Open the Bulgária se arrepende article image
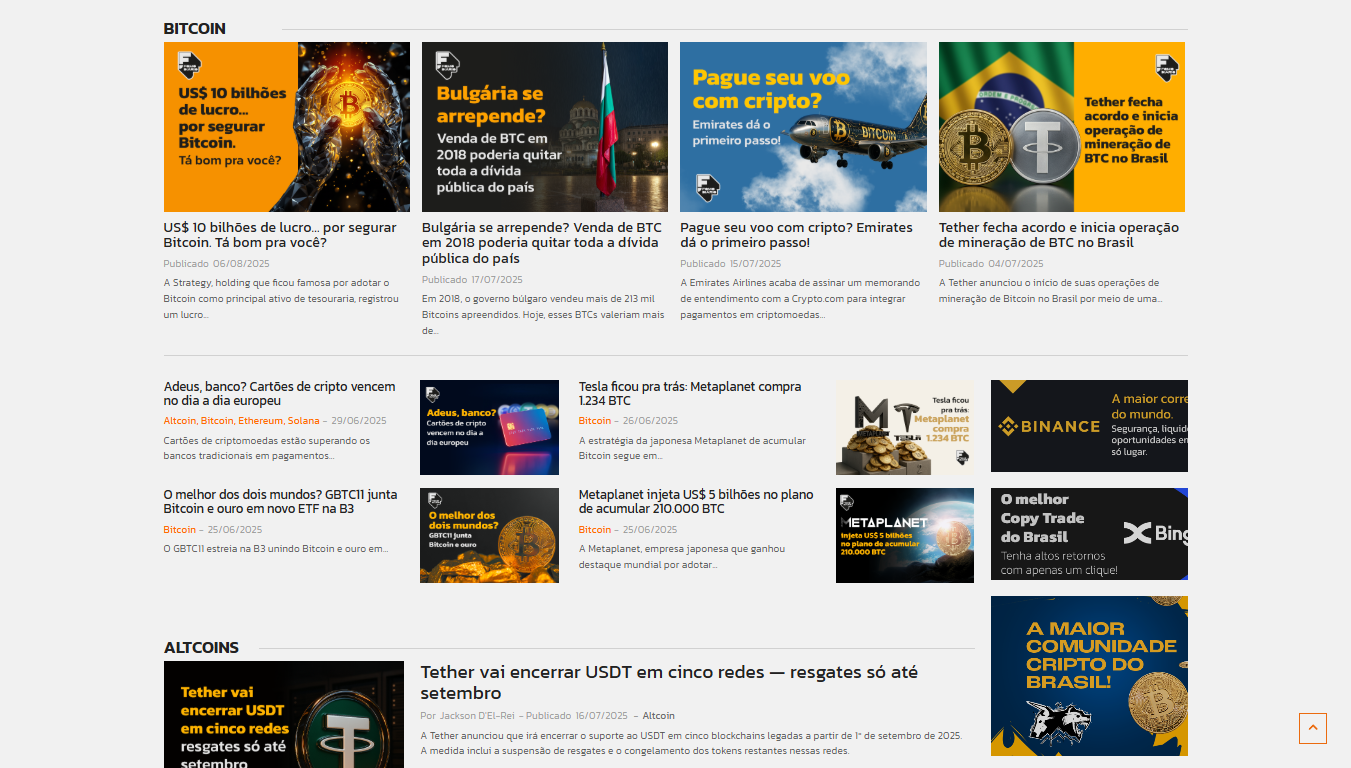Screen dimensions: 1351x768 point(544,127)
